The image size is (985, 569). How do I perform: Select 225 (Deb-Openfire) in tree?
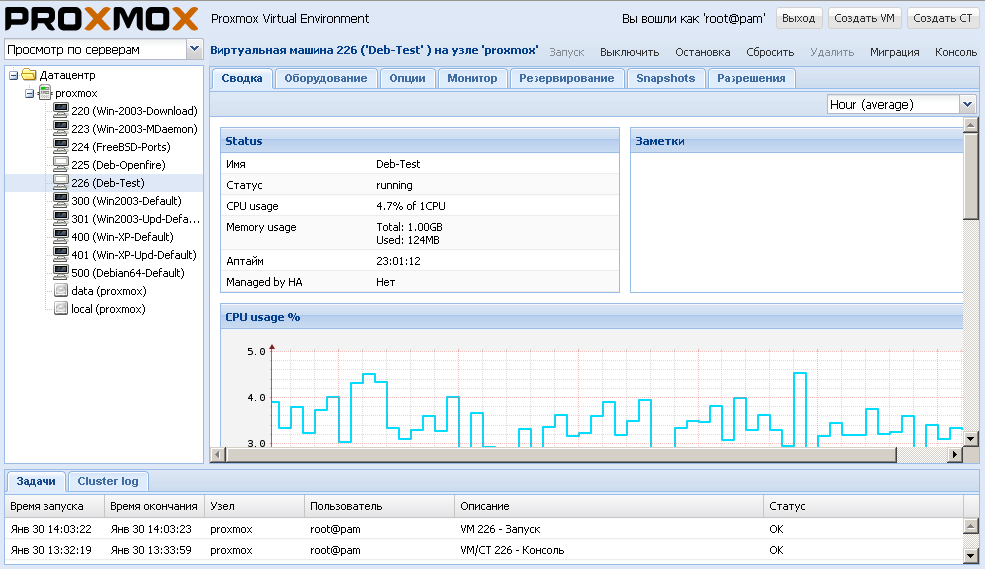coord(118,165)
